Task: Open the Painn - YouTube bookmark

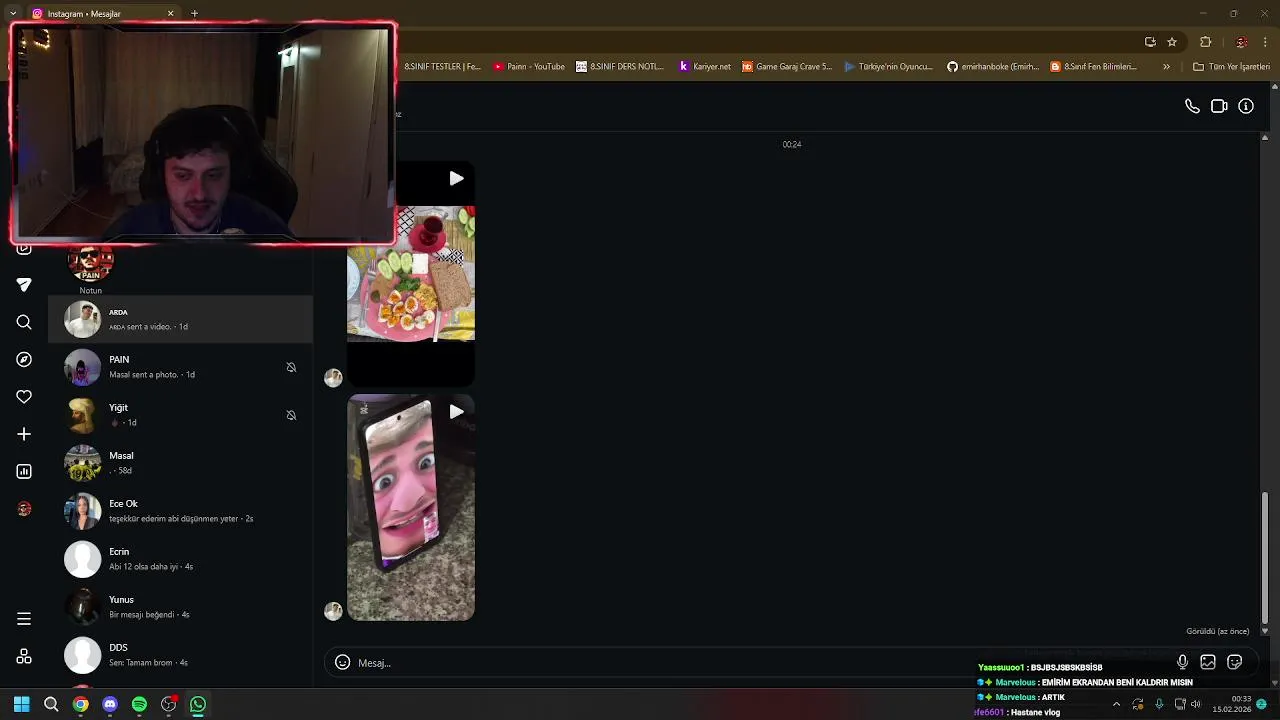Action: (x=529, y=66)
